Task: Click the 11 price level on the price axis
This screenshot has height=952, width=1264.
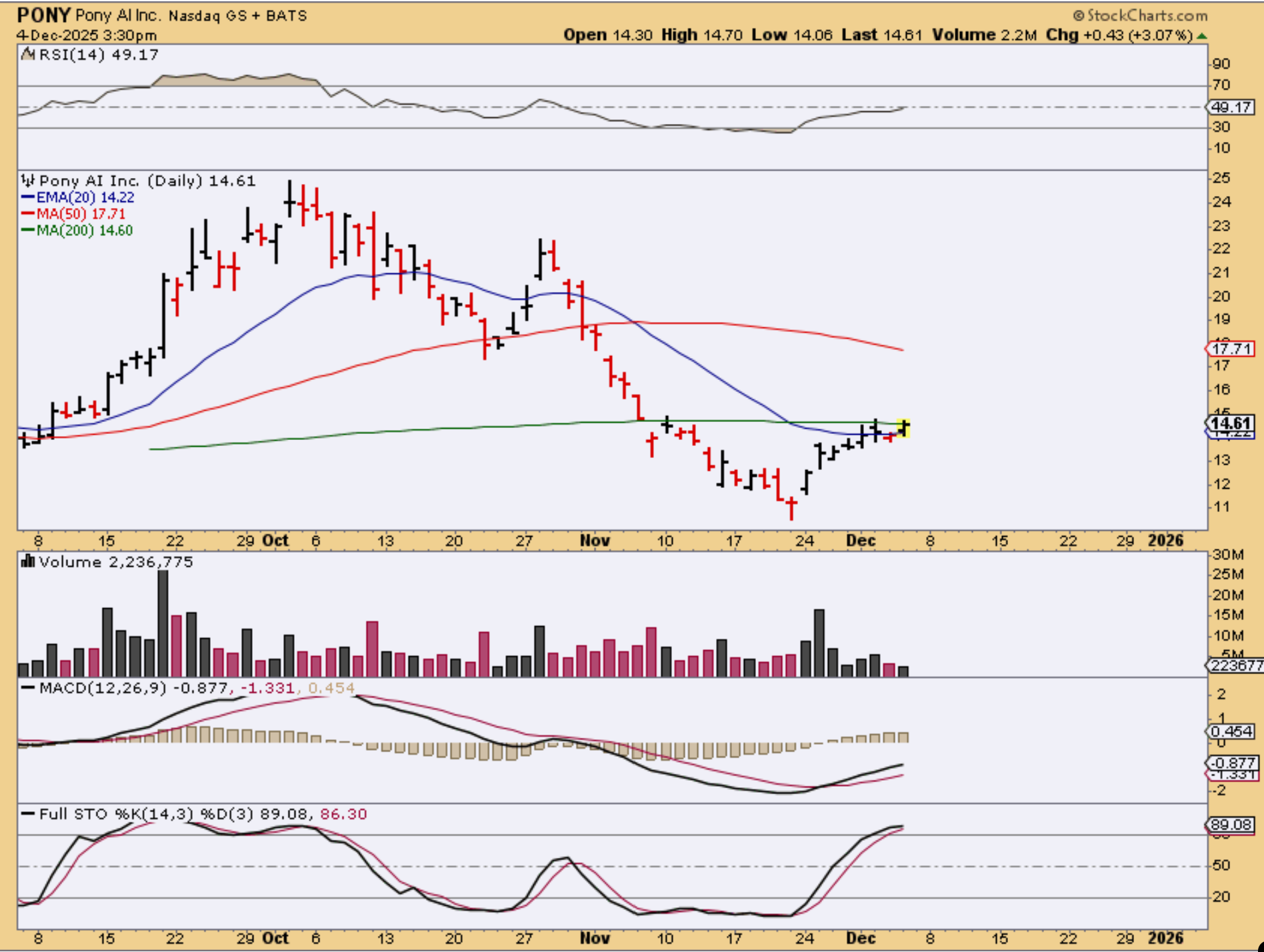Action: [1221, 507]
